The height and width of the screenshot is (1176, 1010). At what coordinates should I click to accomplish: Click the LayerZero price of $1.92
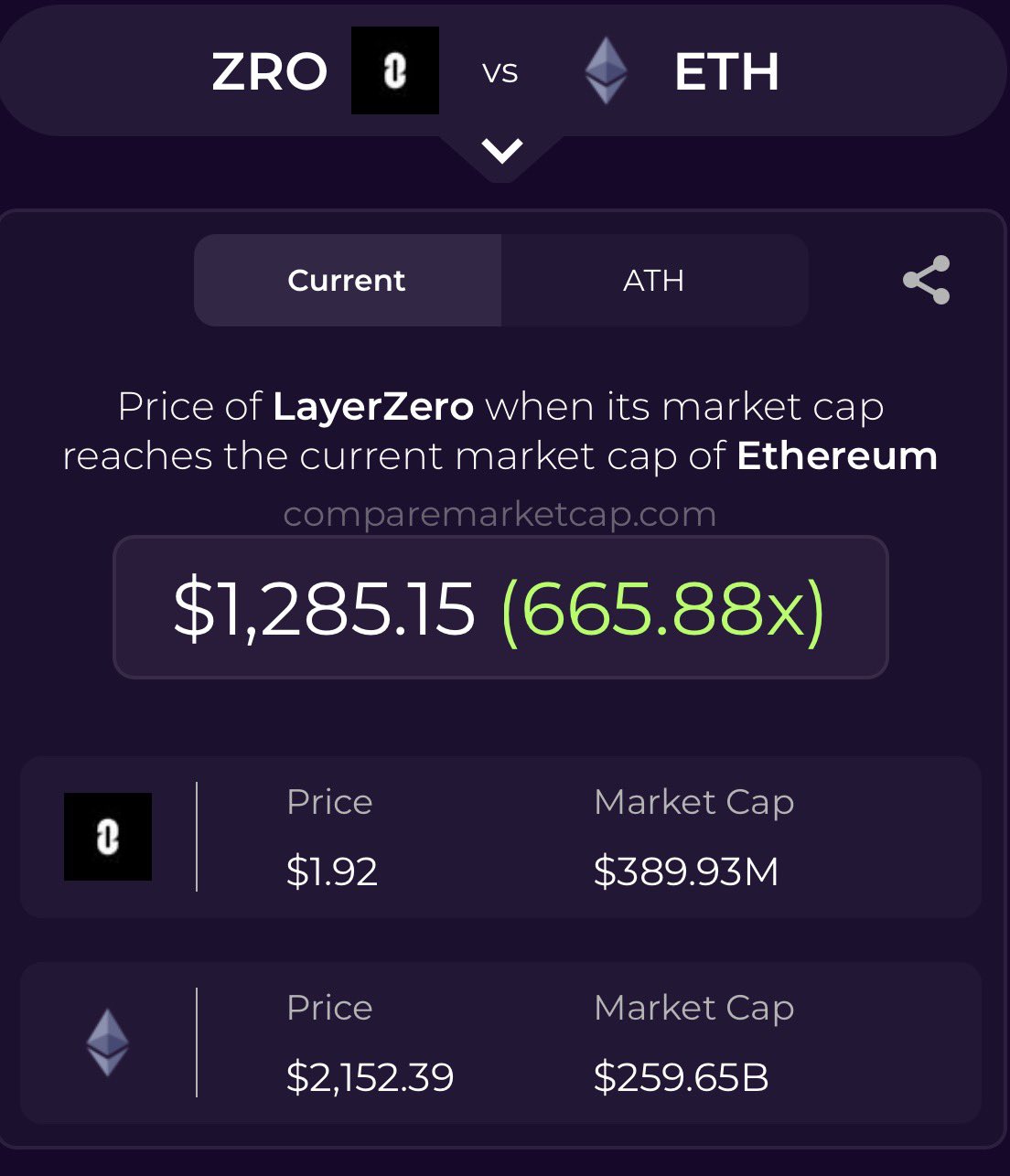(x=332, y=871)
